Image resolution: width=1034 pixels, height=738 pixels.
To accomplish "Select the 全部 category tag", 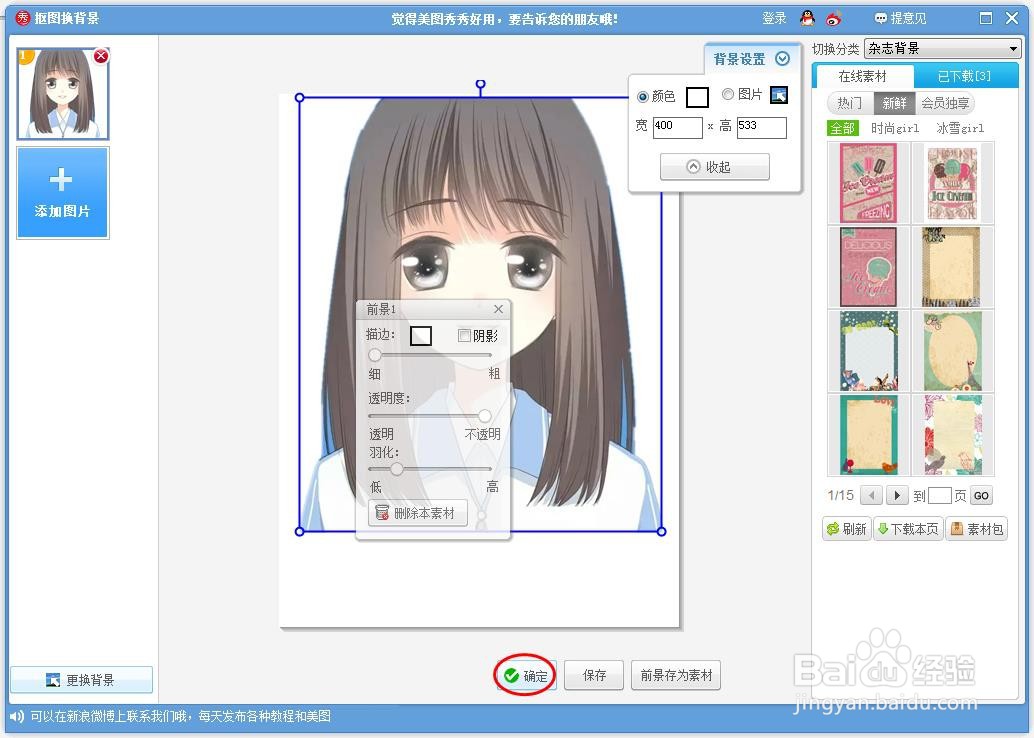I will coord(842,128).
